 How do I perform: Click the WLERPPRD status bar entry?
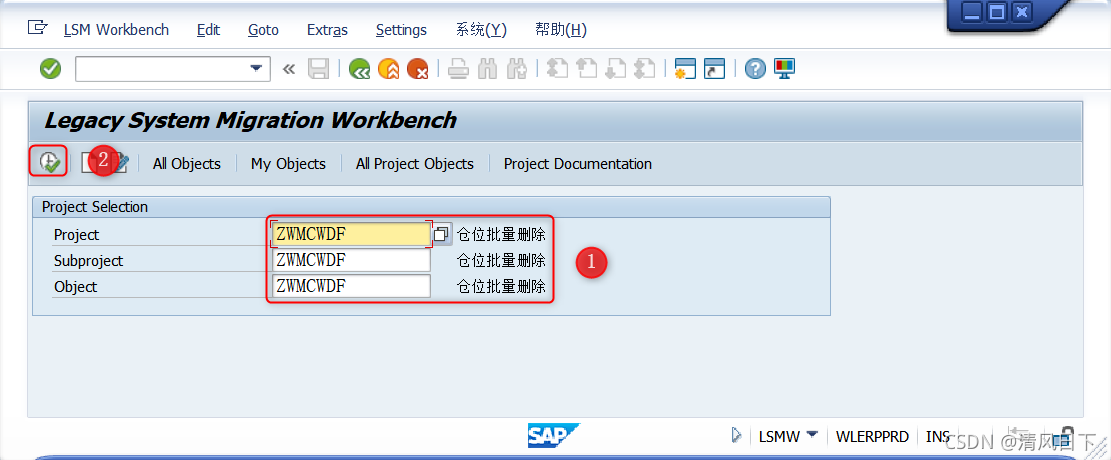[872, 437]
